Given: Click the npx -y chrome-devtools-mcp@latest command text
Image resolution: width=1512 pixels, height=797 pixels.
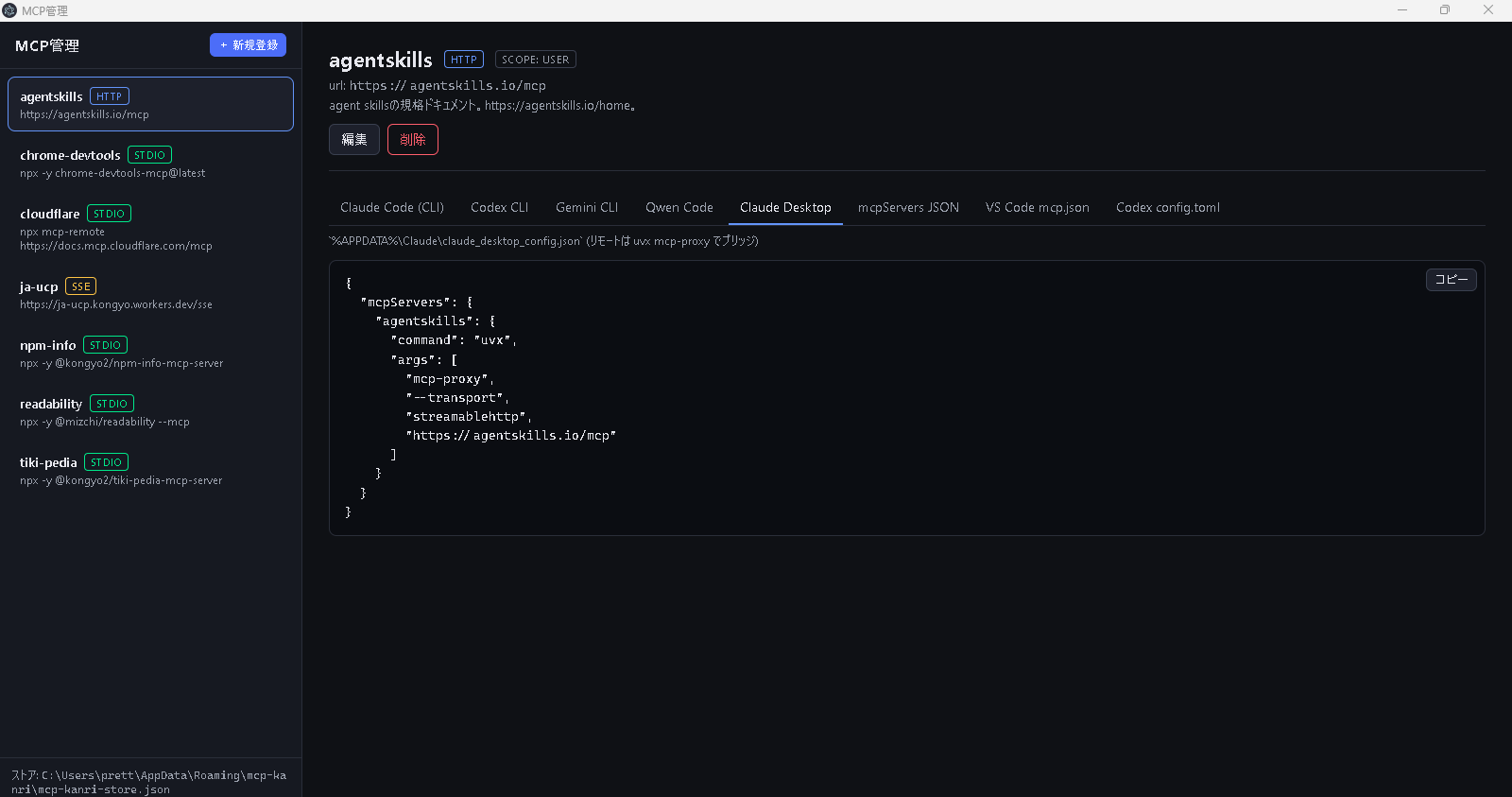Looking at the screenshot, I should coord(112,174).
